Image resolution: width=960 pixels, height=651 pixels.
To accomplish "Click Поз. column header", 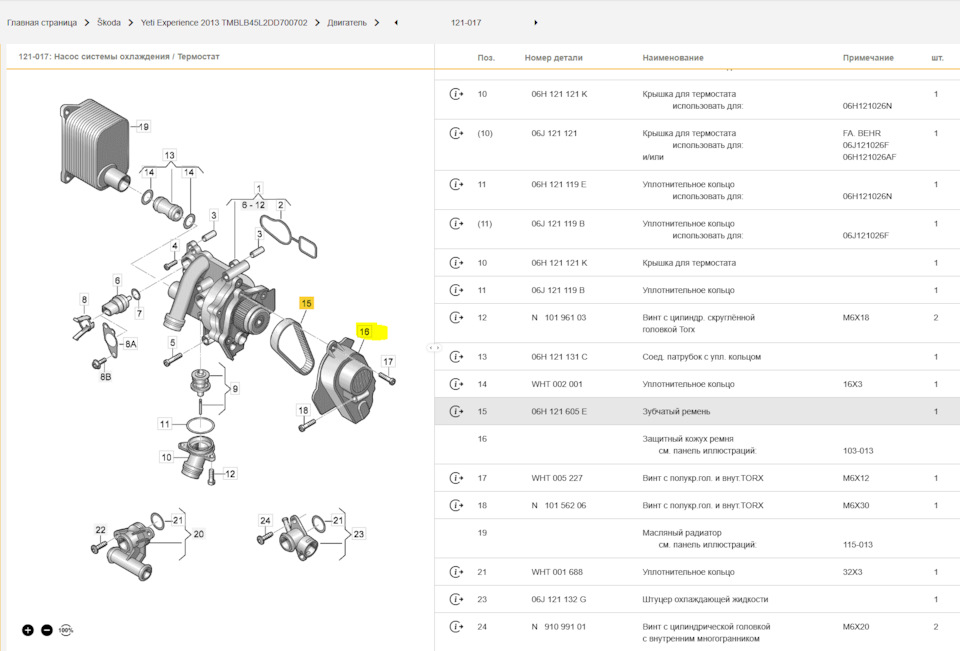I will tap(486, 58).
